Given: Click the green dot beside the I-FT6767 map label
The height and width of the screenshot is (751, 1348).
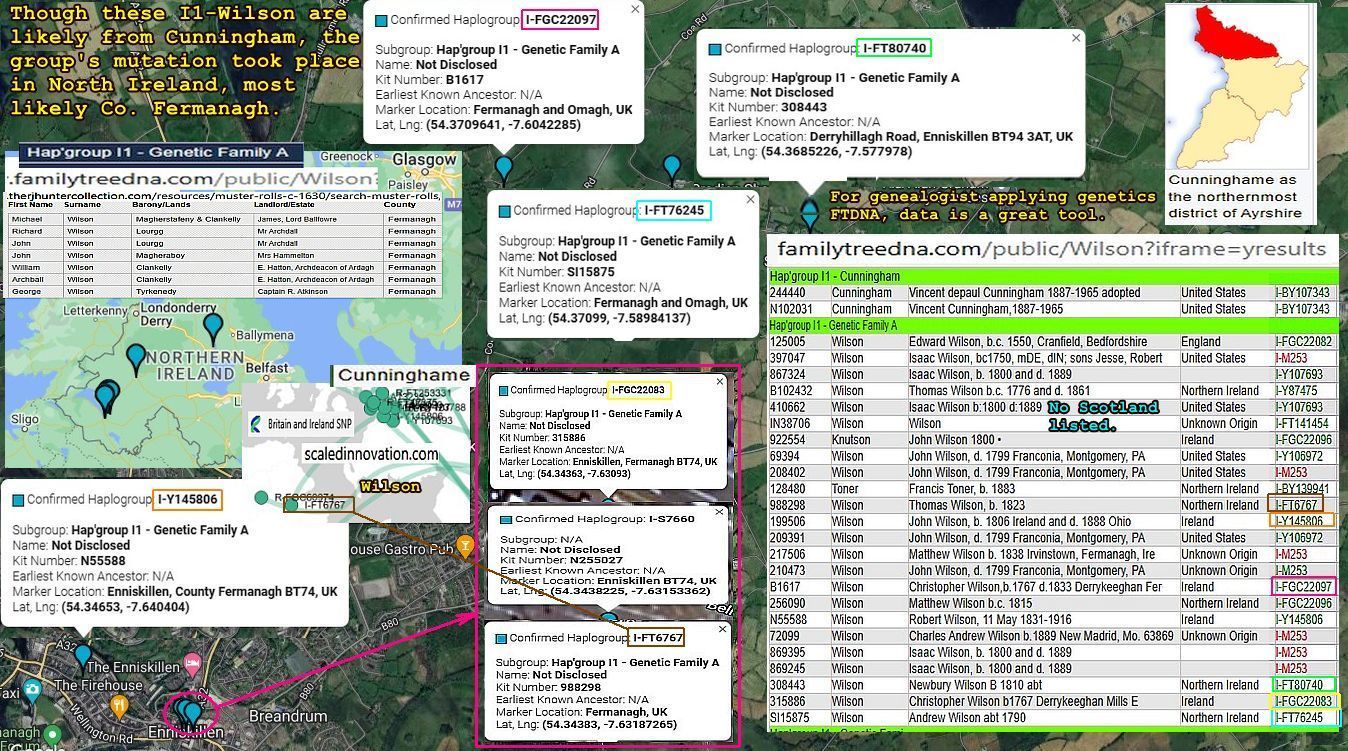Looking at the screenshot, I should [291, 505].
